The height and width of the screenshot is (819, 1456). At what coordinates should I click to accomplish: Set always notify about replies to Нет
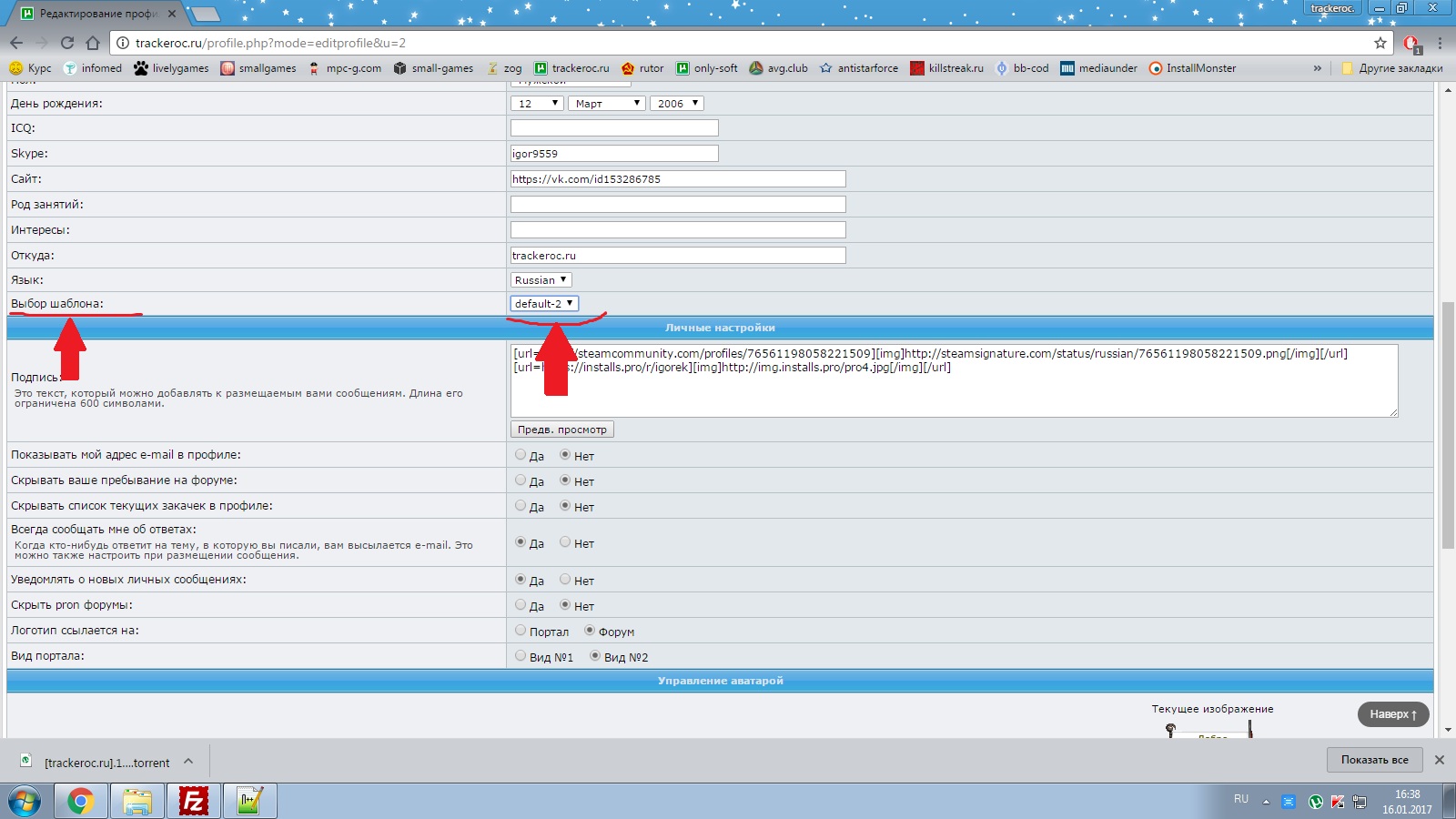tap(565, 541)
